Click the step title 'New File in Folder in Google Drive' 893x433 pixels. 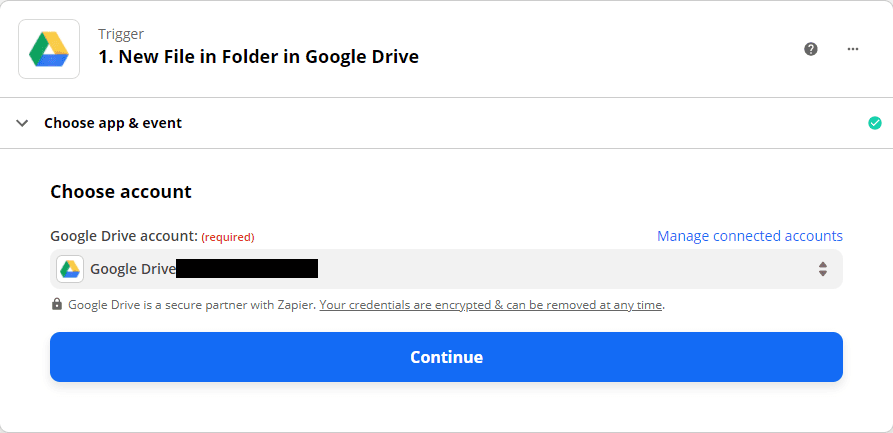(258, 57)
